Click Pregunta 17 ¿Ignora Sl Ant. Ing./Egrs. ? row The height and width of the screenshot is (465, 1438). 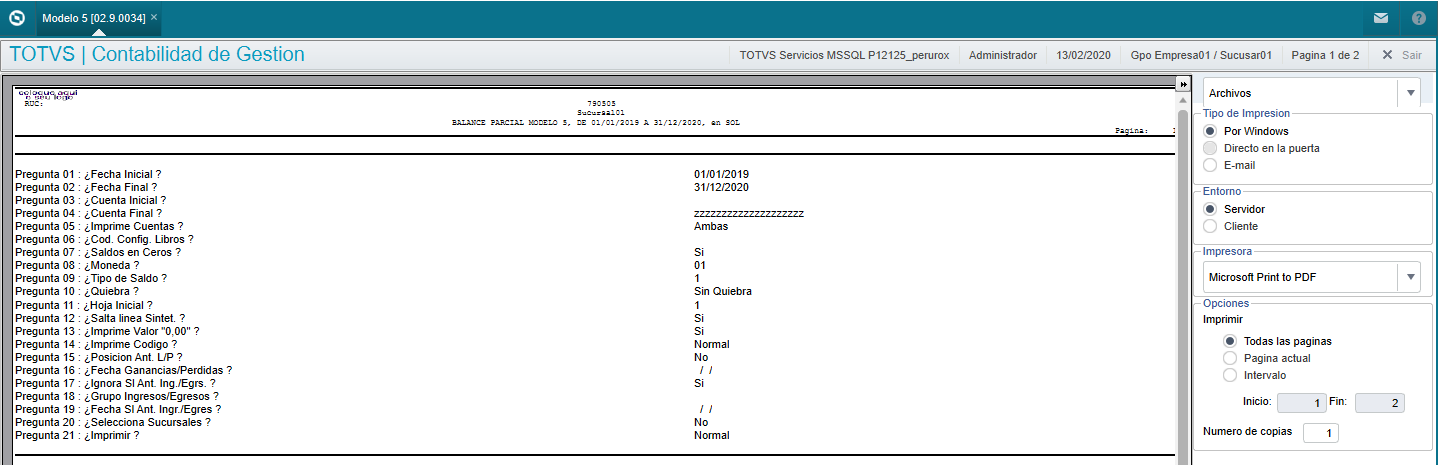point(116,383)
